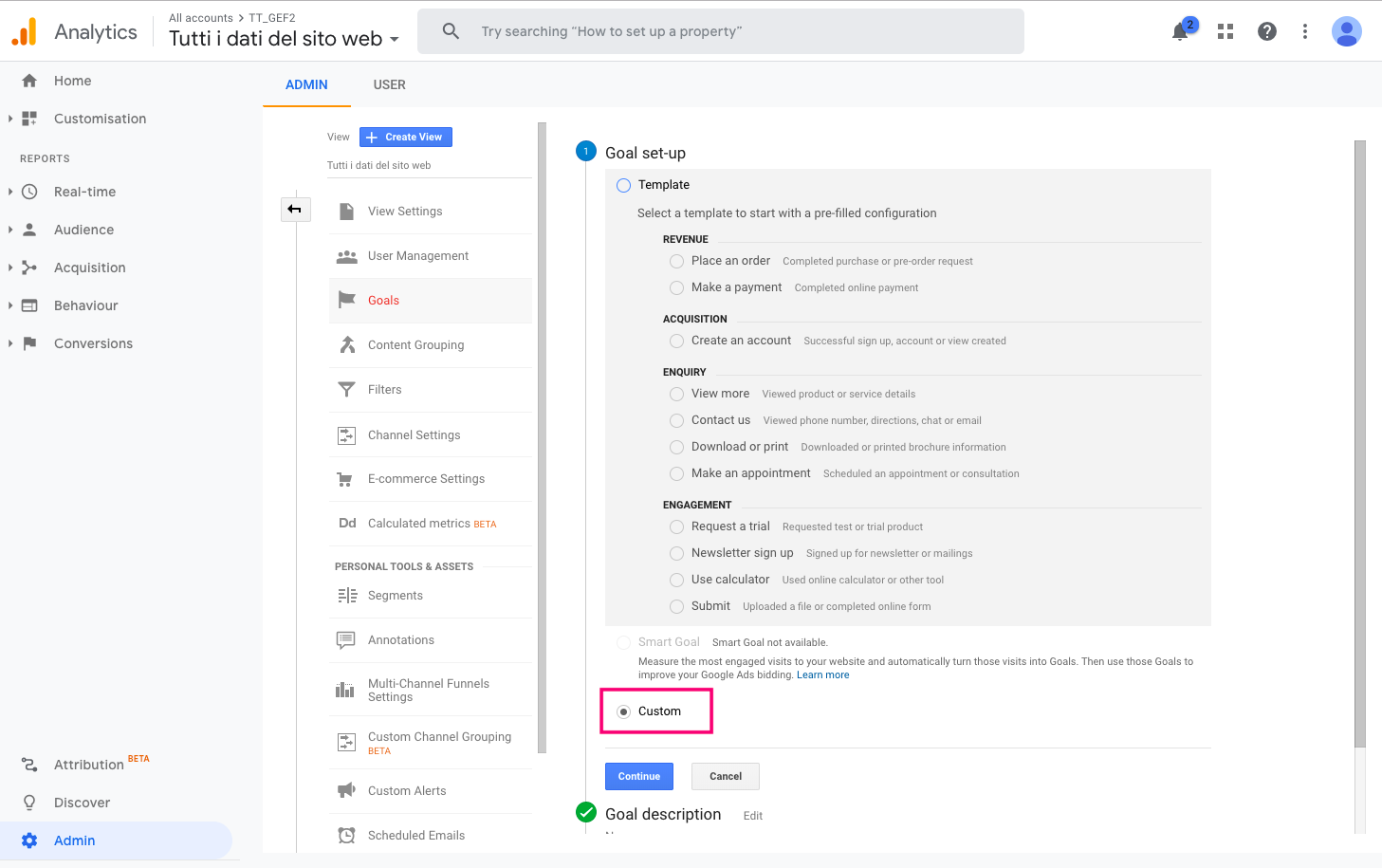Expand the Acquisition reports arrow

[x=10, y=268]
